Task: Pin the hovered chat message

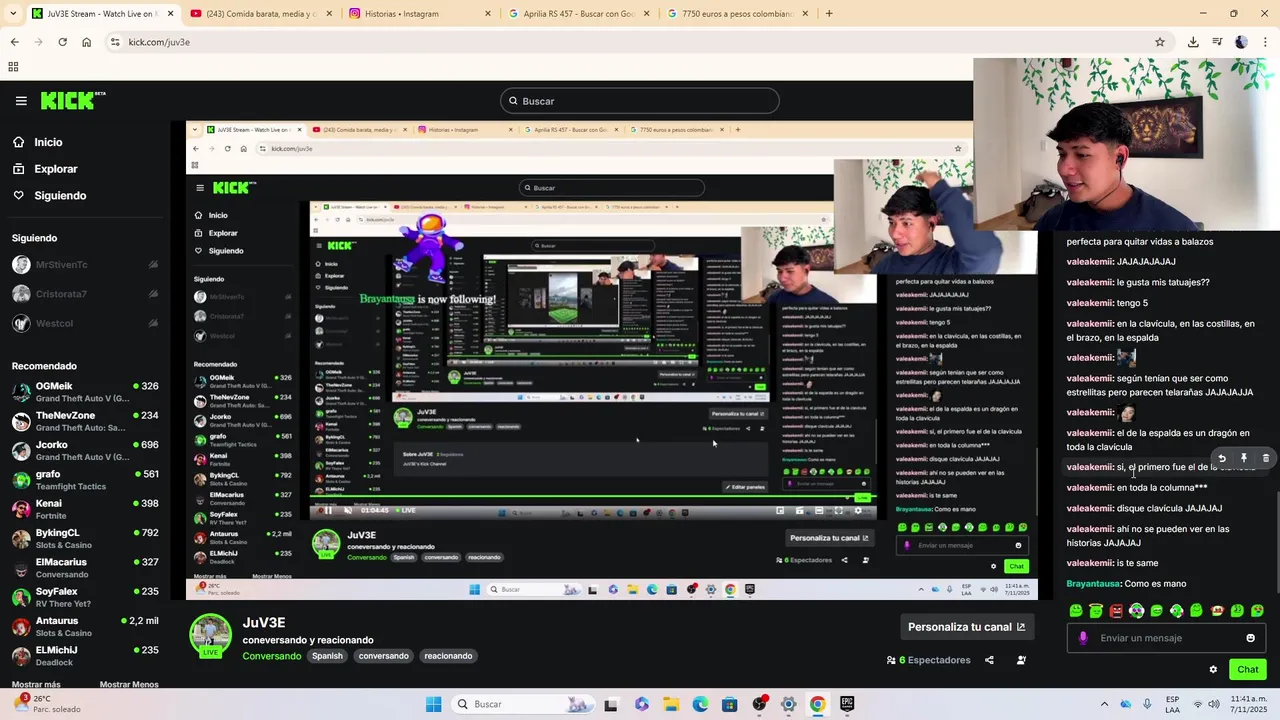Action: point(1244,458)
